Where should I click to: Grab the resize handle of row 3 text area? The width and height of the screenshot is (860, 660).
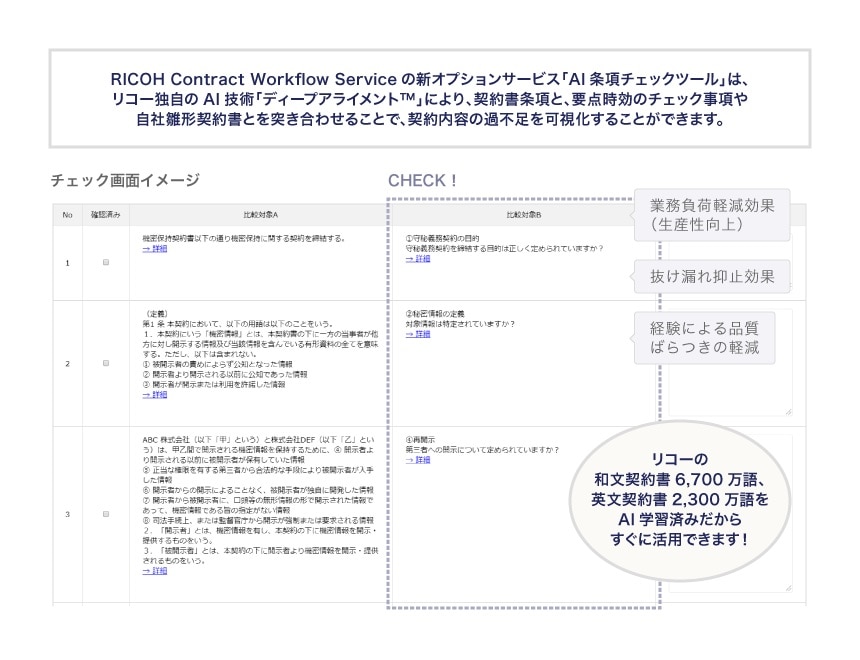788,588
